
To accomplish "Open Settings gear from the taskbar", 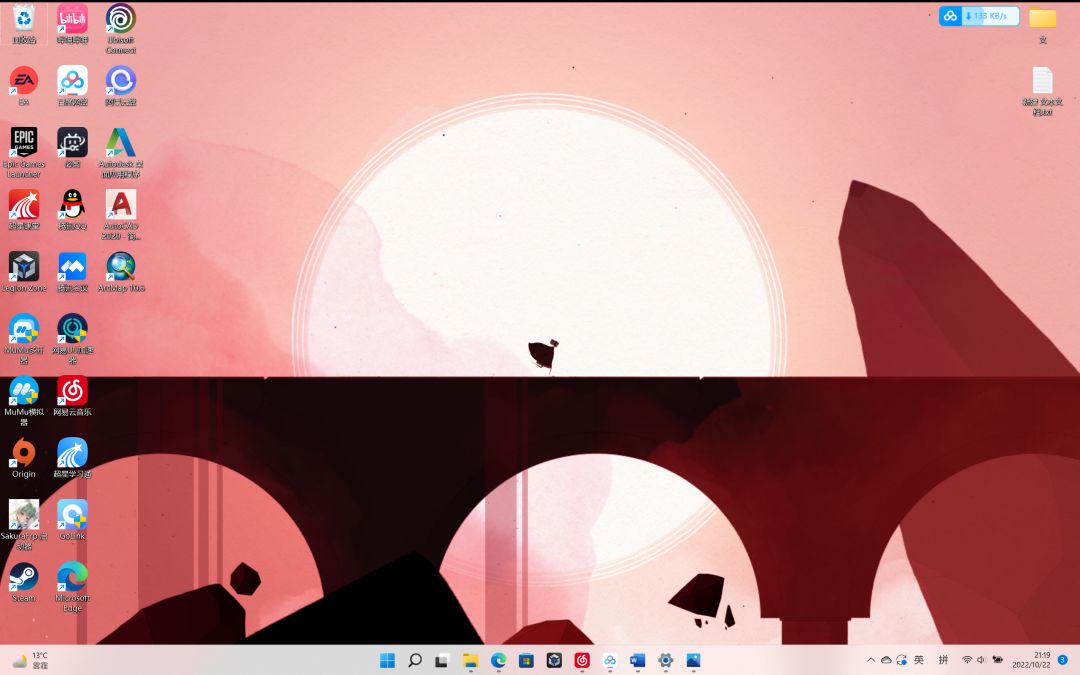I will [665, 661].
